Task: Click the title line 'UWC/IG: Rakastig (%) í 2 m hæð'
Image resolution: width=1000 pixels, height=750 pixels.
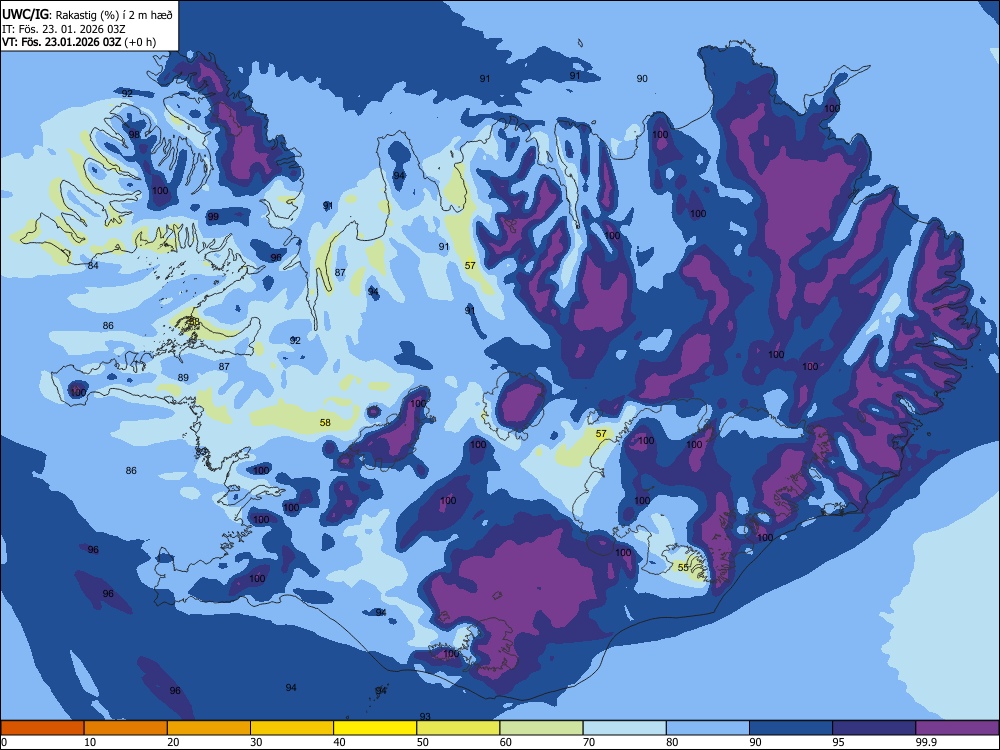Action: click(87, 14)
